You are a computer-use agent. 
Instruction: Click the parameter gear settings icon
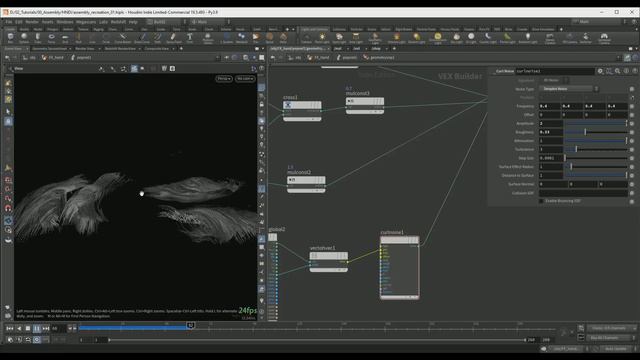click(600, 71)
